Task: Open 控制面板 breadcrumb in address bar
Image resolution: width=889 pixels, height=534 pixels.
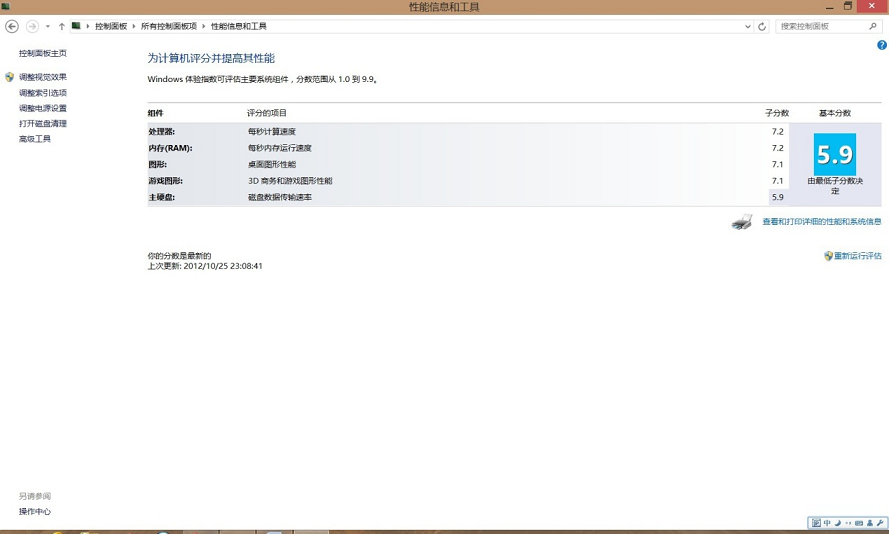Action: (111, 26)
